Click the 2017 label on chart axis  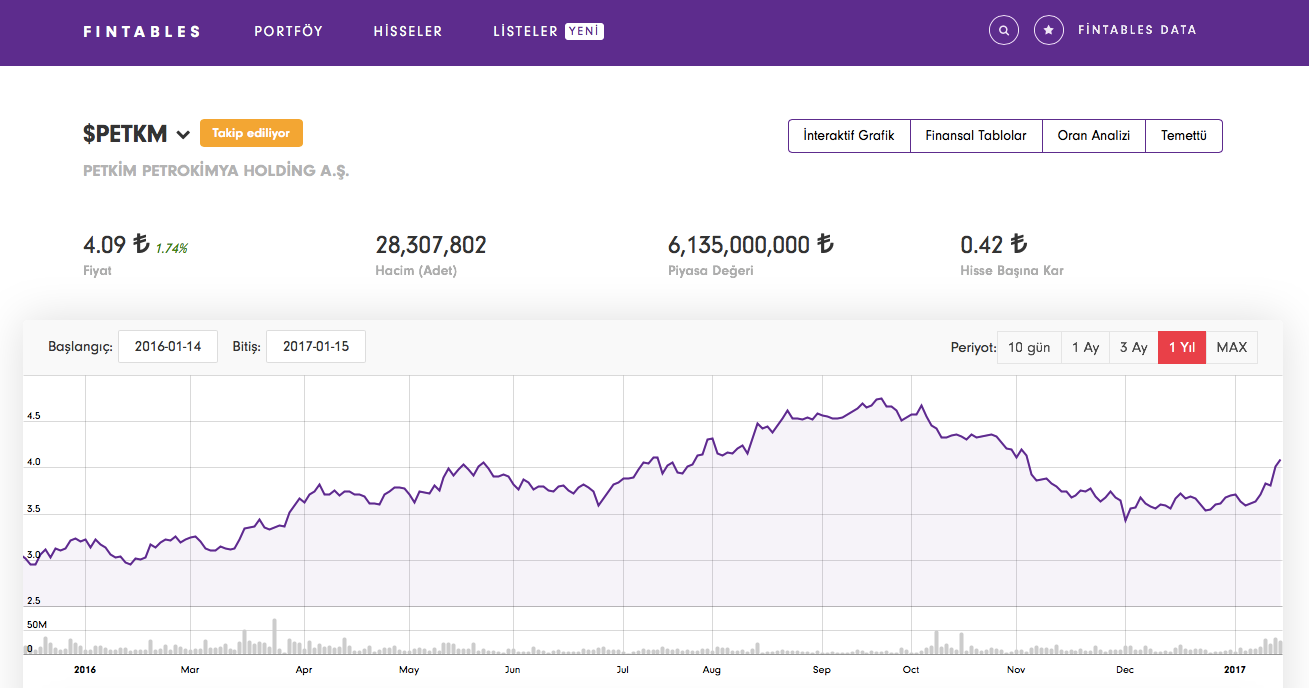point(1236,670)
